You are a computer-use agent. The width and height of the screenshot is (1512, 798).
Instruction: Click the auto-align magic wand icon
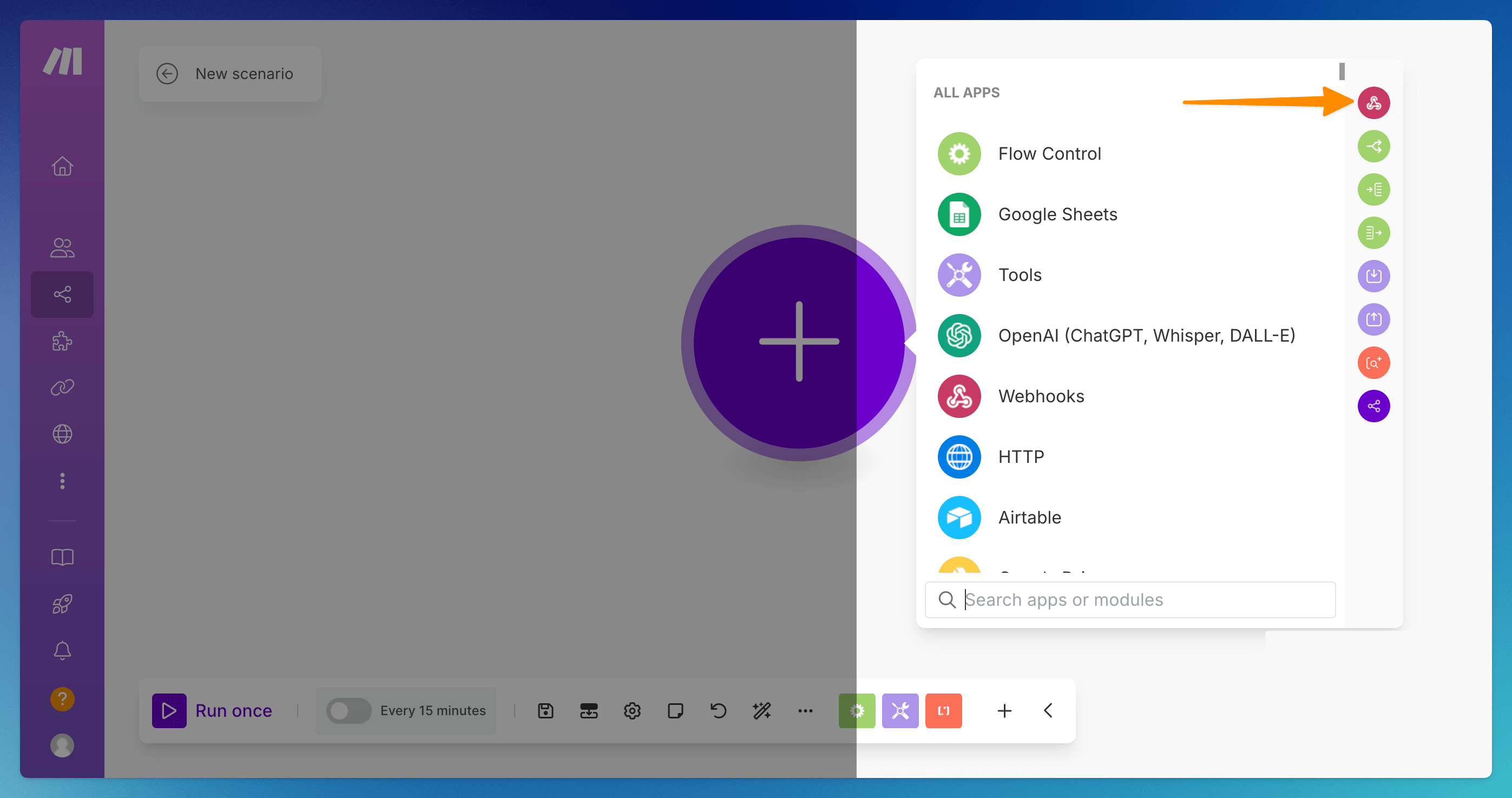[x=761, y=710]
